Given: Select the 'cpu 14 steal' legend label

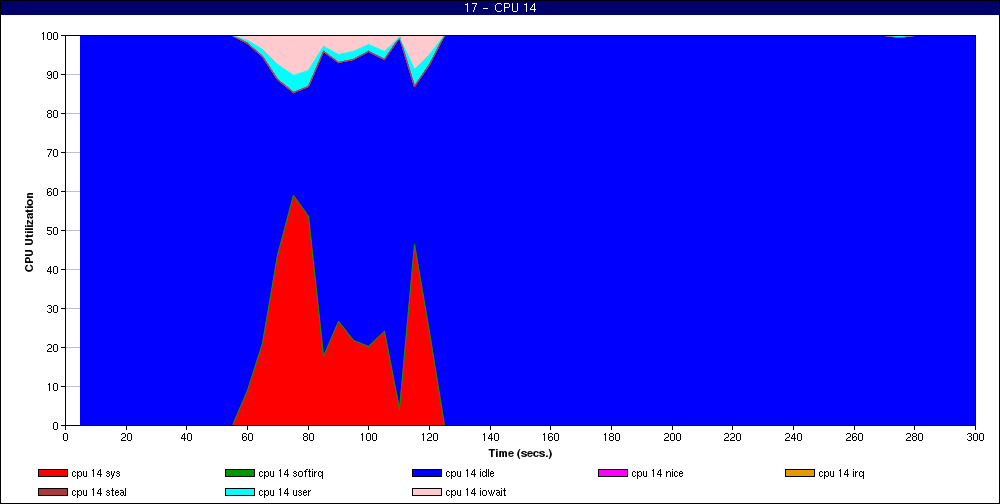Looking at the screenshot, I should coord(99,493).
